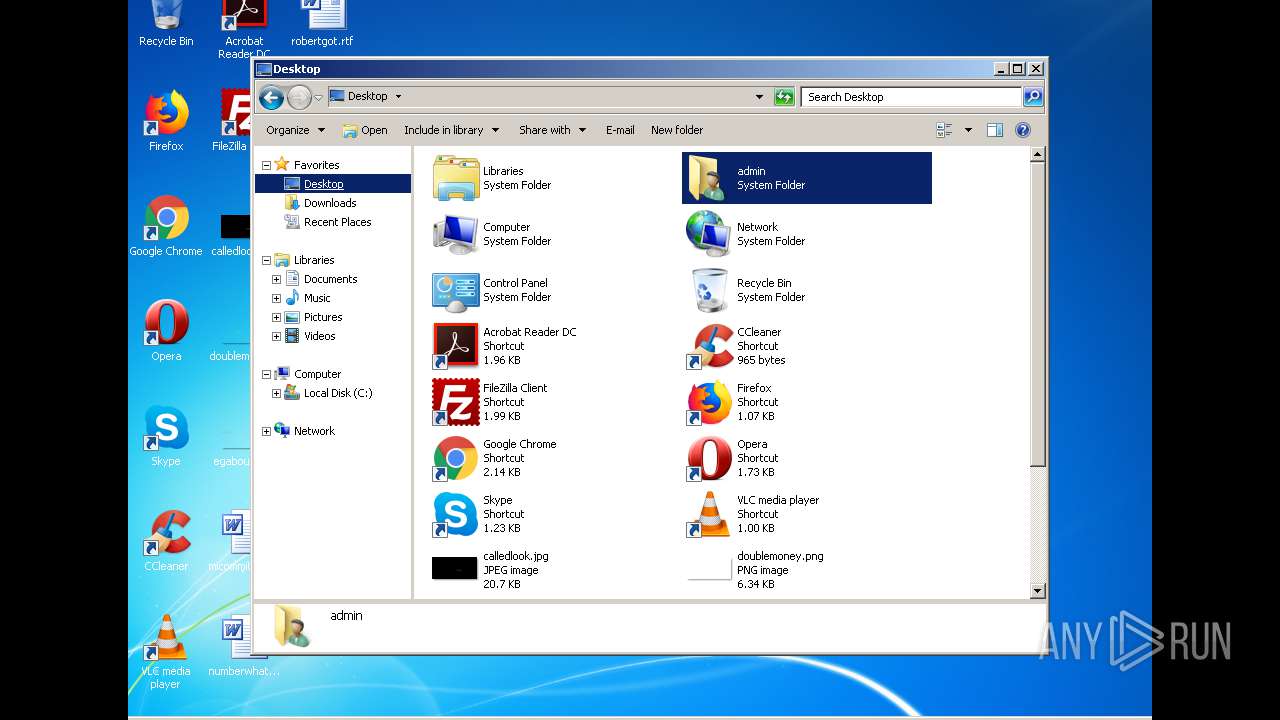
Task: Select the Computer icon in file list
Action: 456,234
